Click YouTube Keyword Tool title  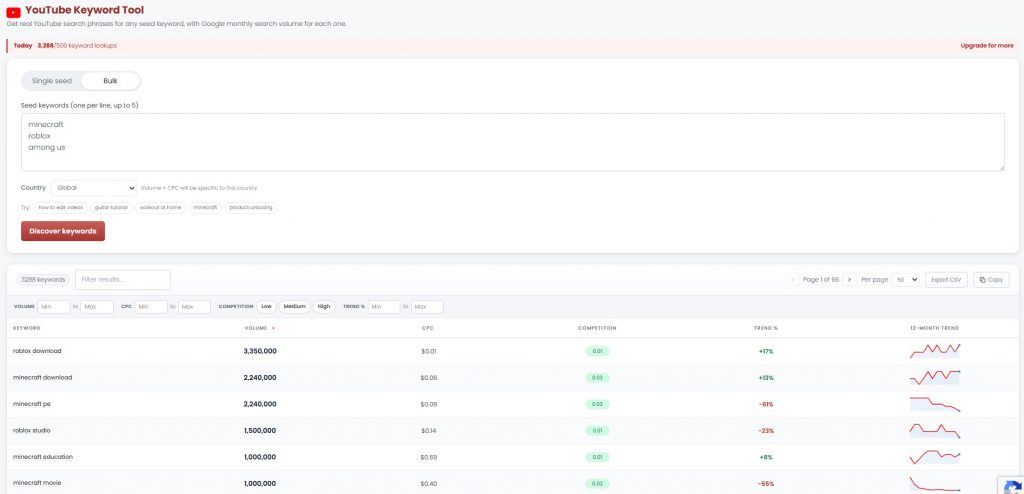pos(84,10)
